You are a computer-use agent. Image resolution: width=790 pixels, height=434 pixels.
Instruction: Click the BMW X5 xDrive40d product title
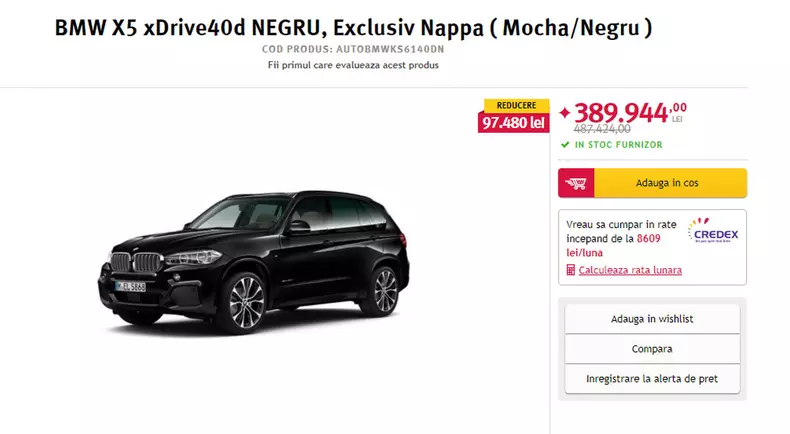point(353,28)
